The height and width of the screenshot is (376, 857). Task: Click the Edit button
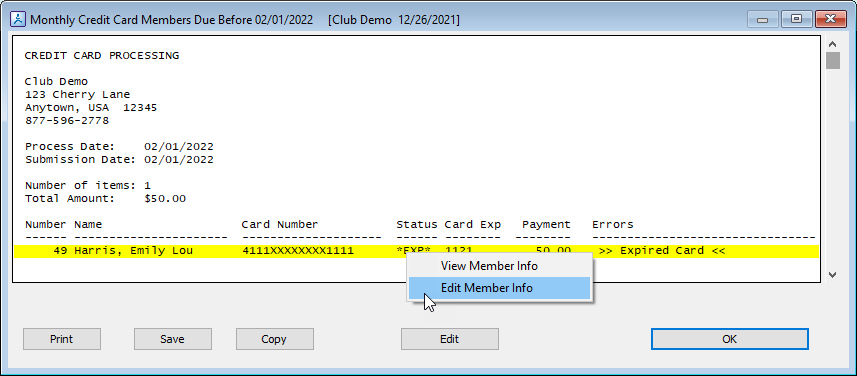450,339
